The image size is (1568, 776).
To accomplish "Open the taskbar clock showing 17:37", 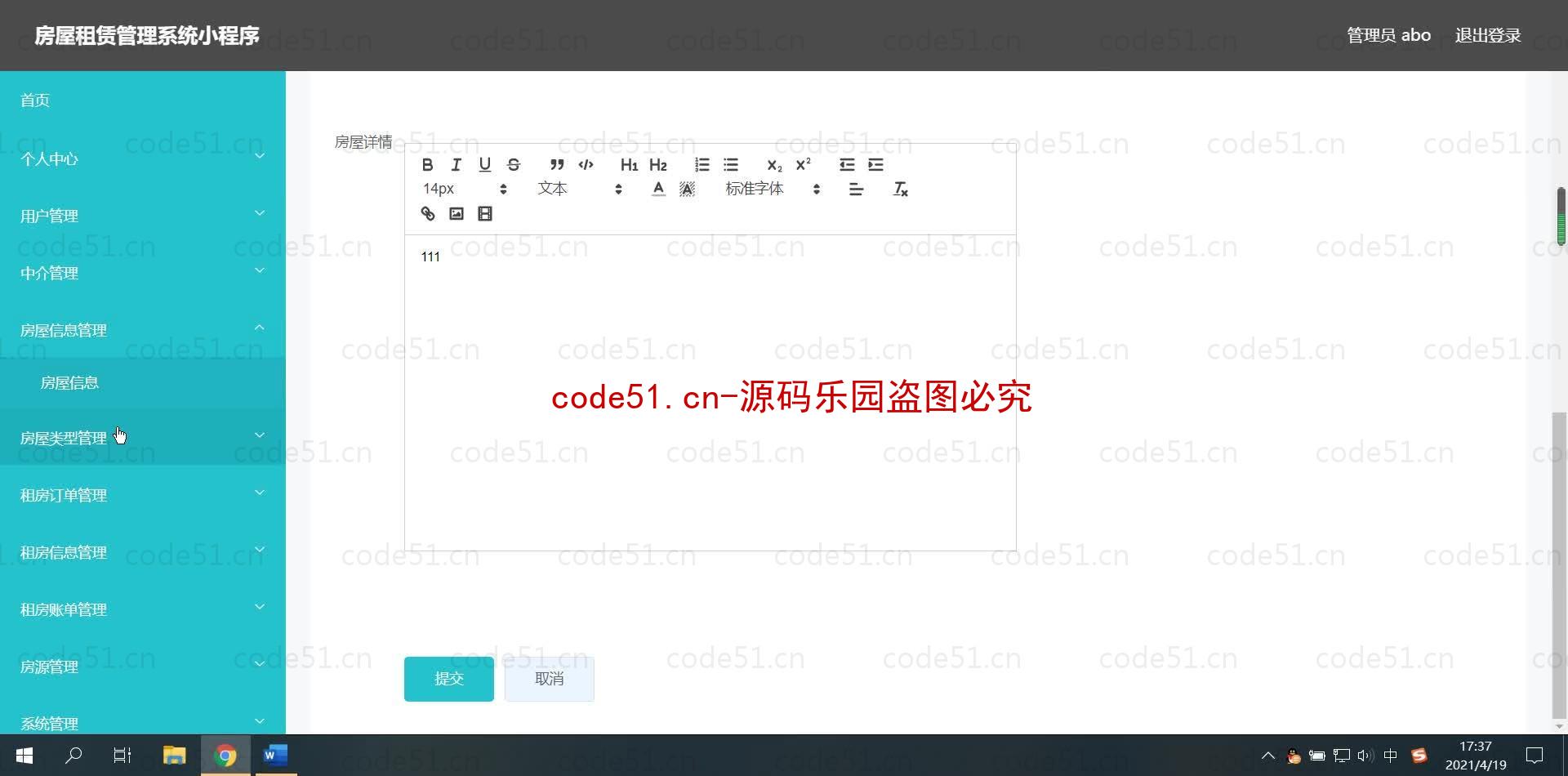I will coord(1476,756).
